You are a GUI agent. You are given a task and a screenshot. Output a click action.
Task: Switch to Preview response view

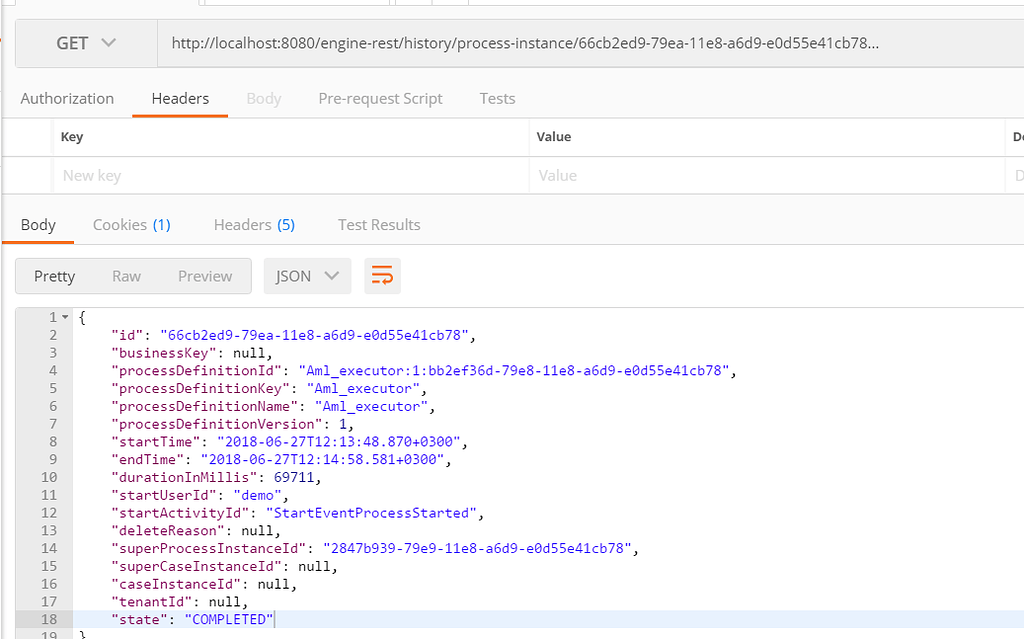pos(204,276)
